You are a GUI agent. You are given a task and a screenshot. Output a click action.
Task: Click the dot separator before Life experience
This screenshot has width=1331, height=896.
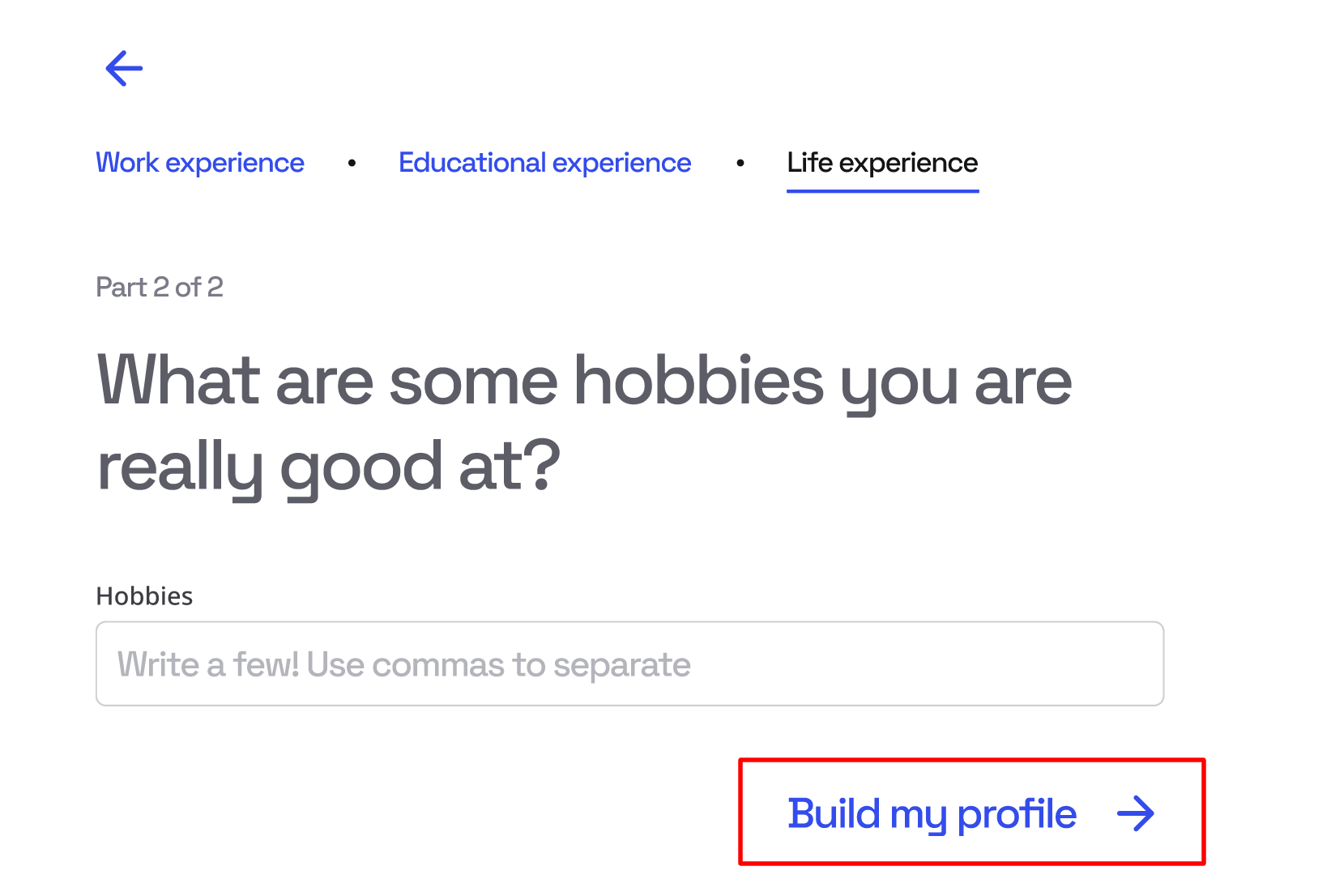coord(740,164)
